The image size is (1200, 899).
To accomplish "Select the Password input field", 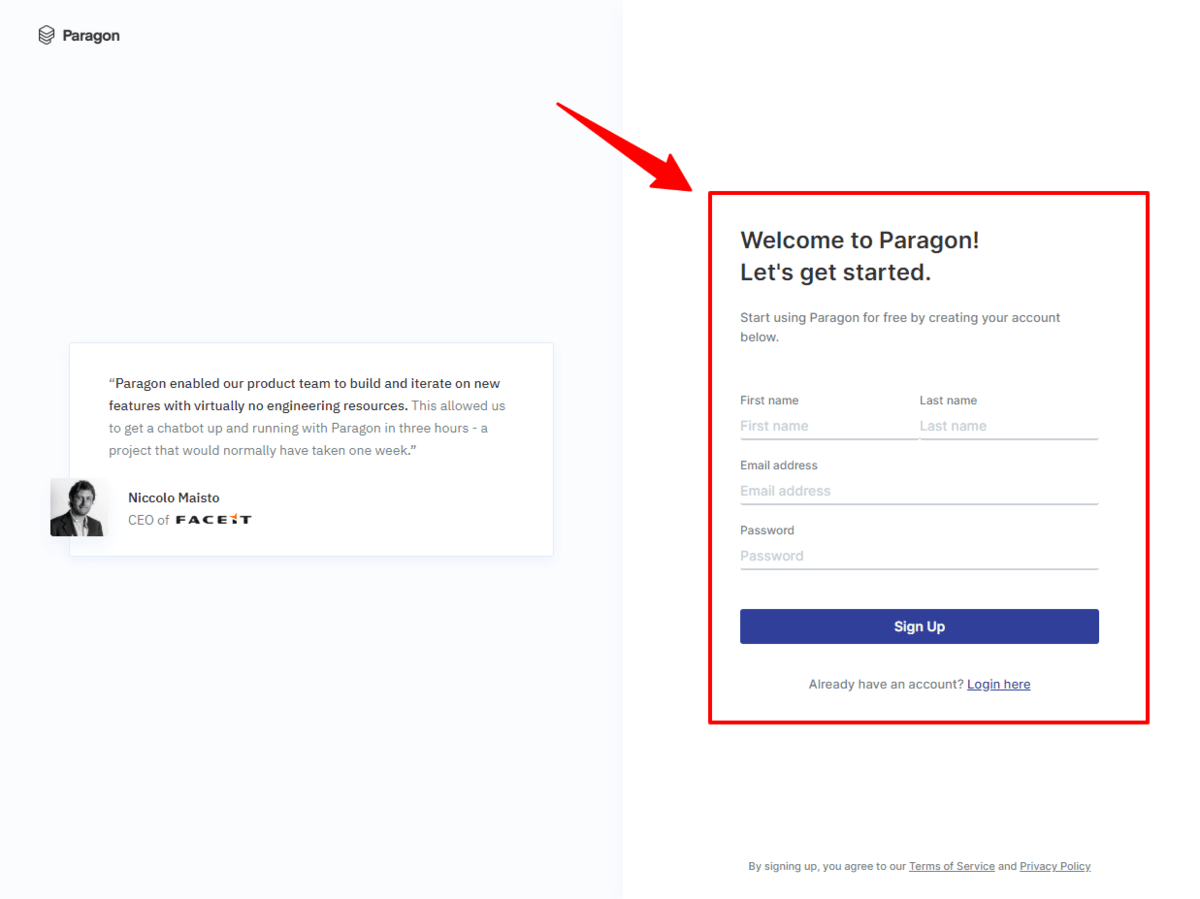I will click(918, 556).
